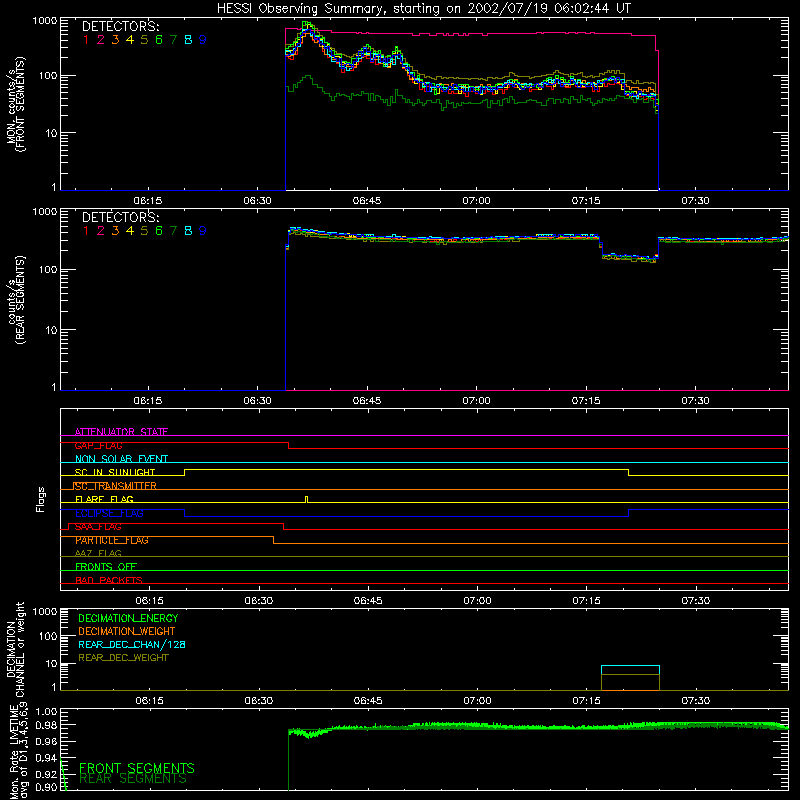Click the REAR SEGMENTS livetime legend text
This screenshot has height=800, width=800.
(133, 779)
